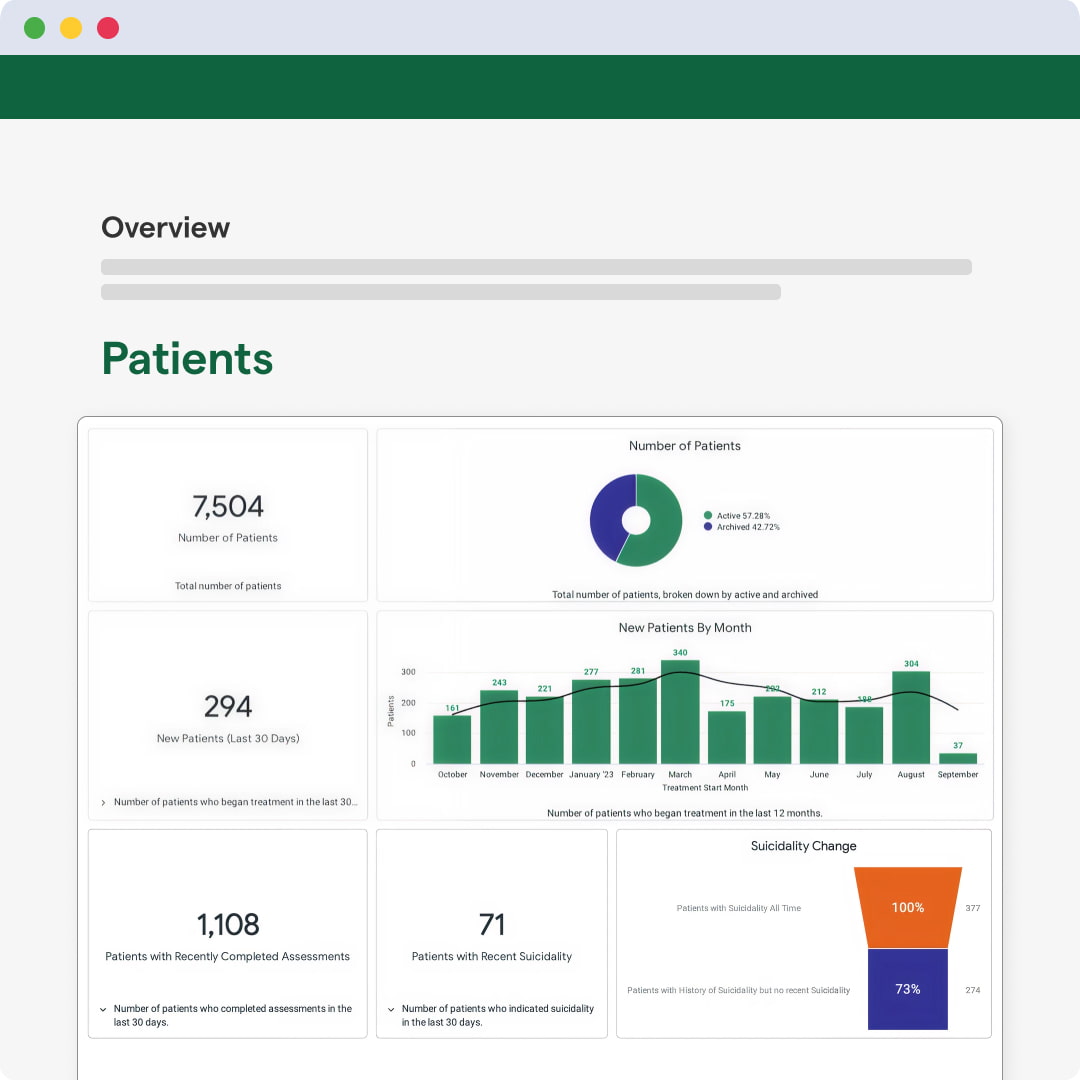Viewport: 1080px width, 1080px height.
Task: Select the blue Archived pie slice
Action: [x=608, y=515]
